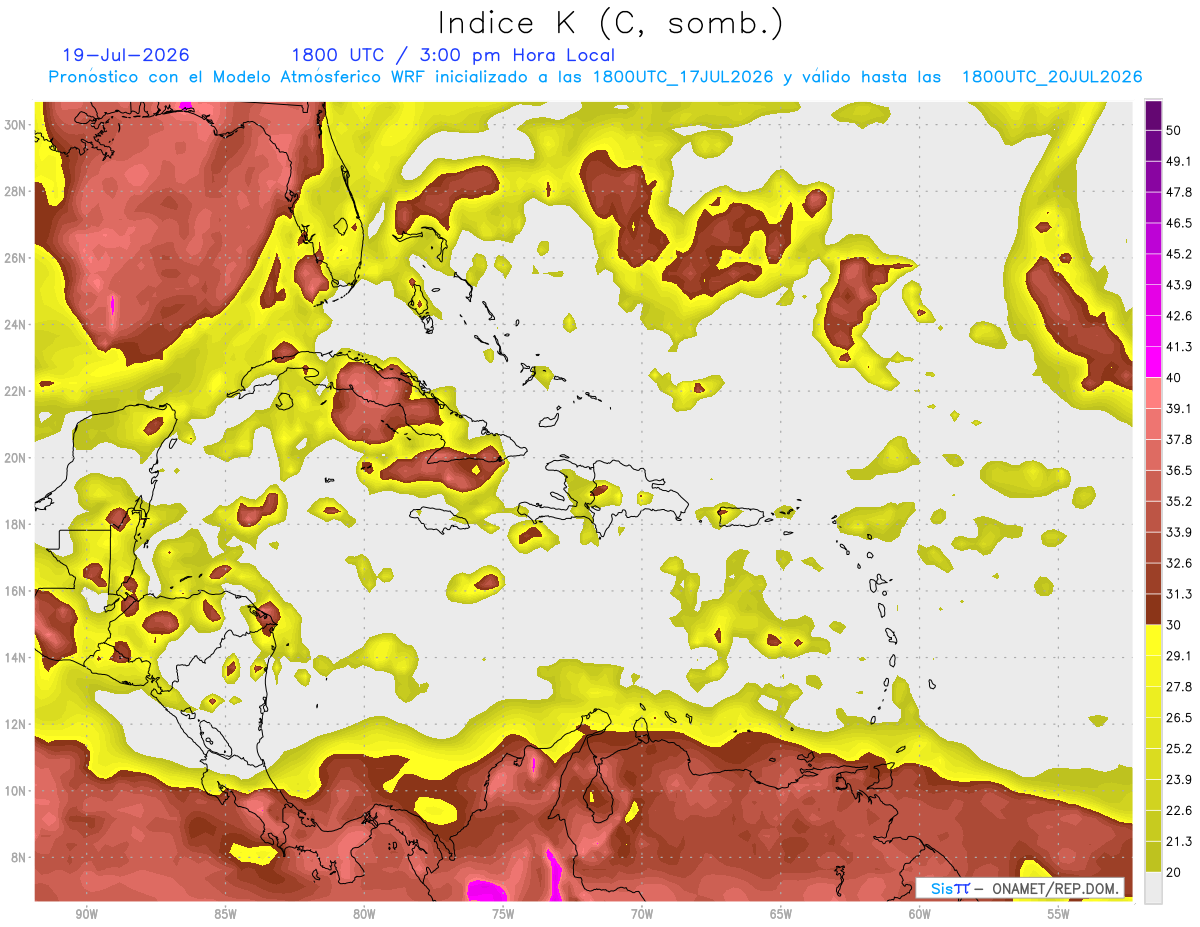The height and width of the screenshot is (927, 1200).
Task: Click the colorbar value label 37.8
Action: point(1179,439)
